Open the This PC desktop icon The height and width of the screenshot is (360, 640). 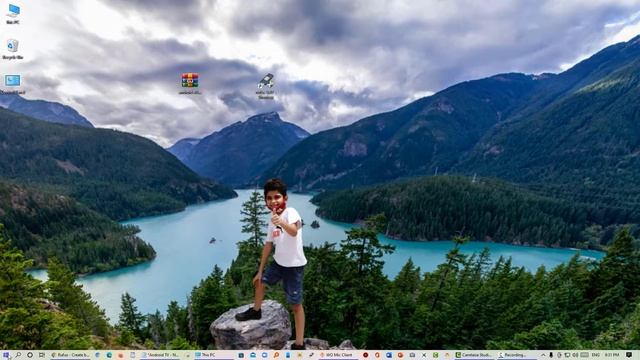(x=13, y=13)
